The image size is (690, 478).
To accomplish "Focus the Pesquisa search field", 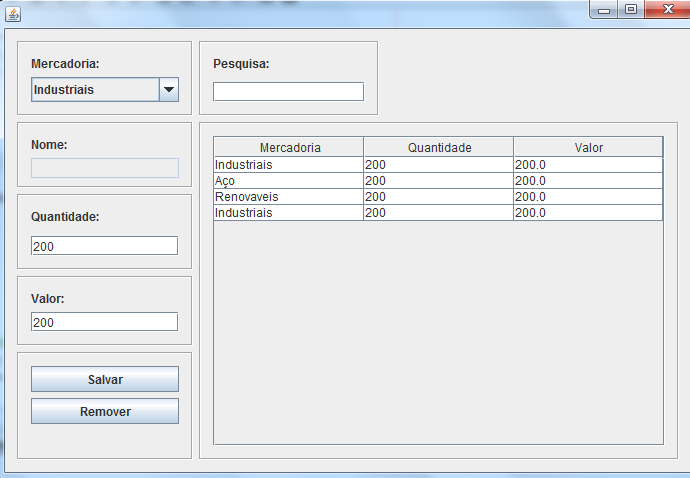I will pyautogui.click(x=288, y=92).
